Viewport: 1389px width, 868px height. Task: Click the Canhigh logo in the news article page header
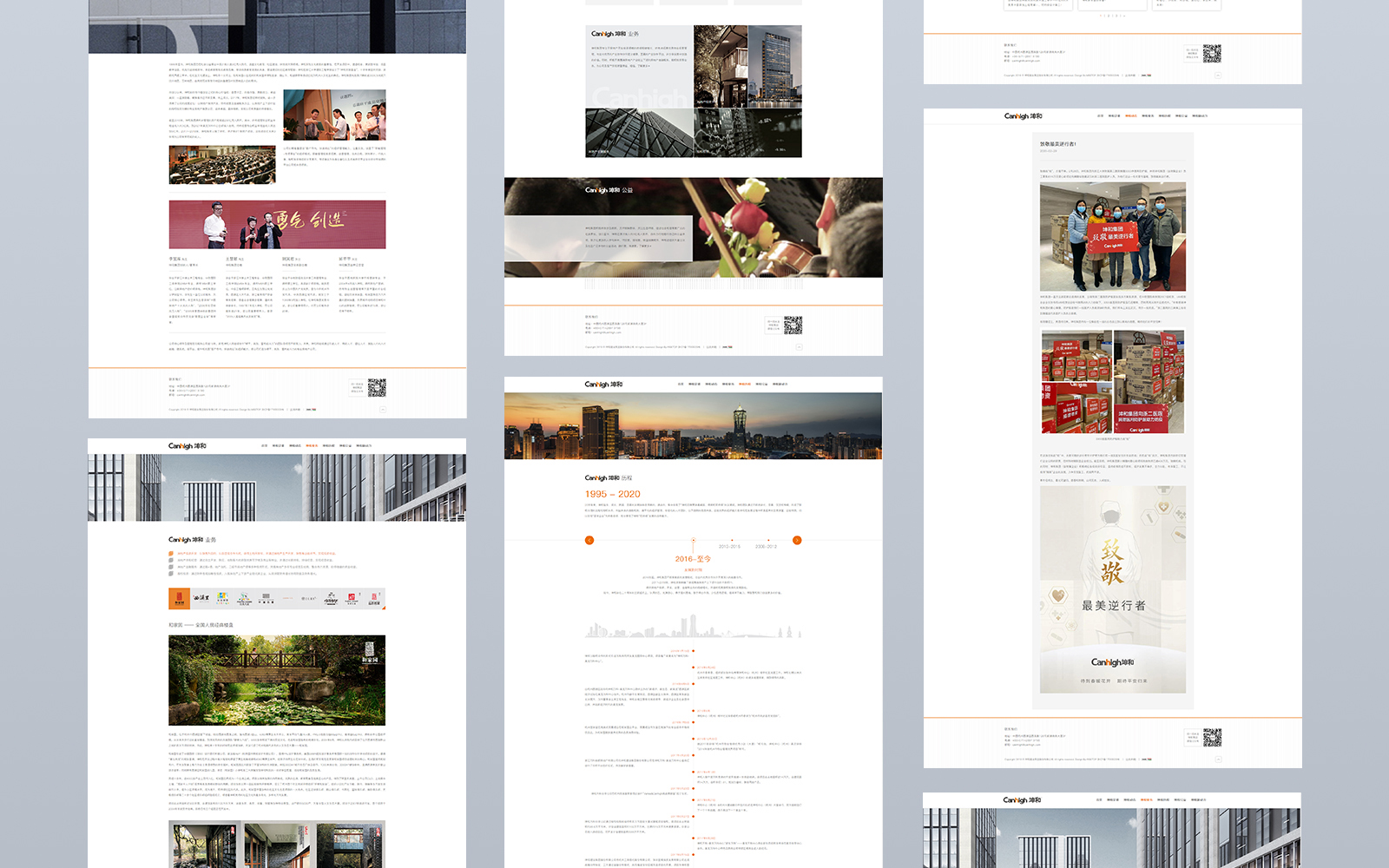click(x=1023, y=116)
